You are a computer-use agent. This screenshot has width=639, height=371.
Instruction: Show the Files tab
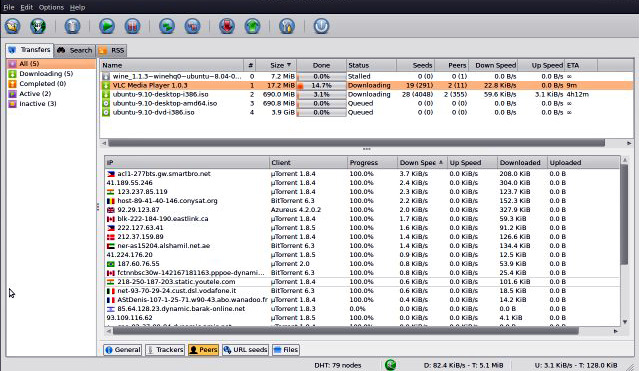tap(286, 349)
